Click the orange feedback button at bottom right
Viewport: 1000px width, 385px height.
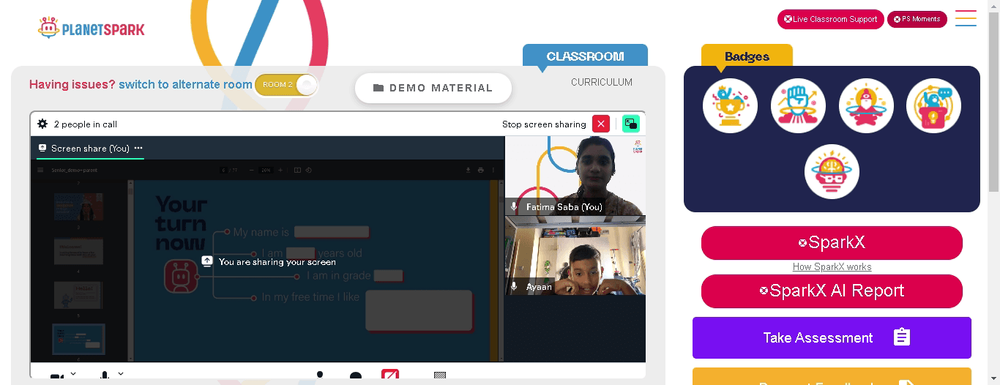click(832, 377)
